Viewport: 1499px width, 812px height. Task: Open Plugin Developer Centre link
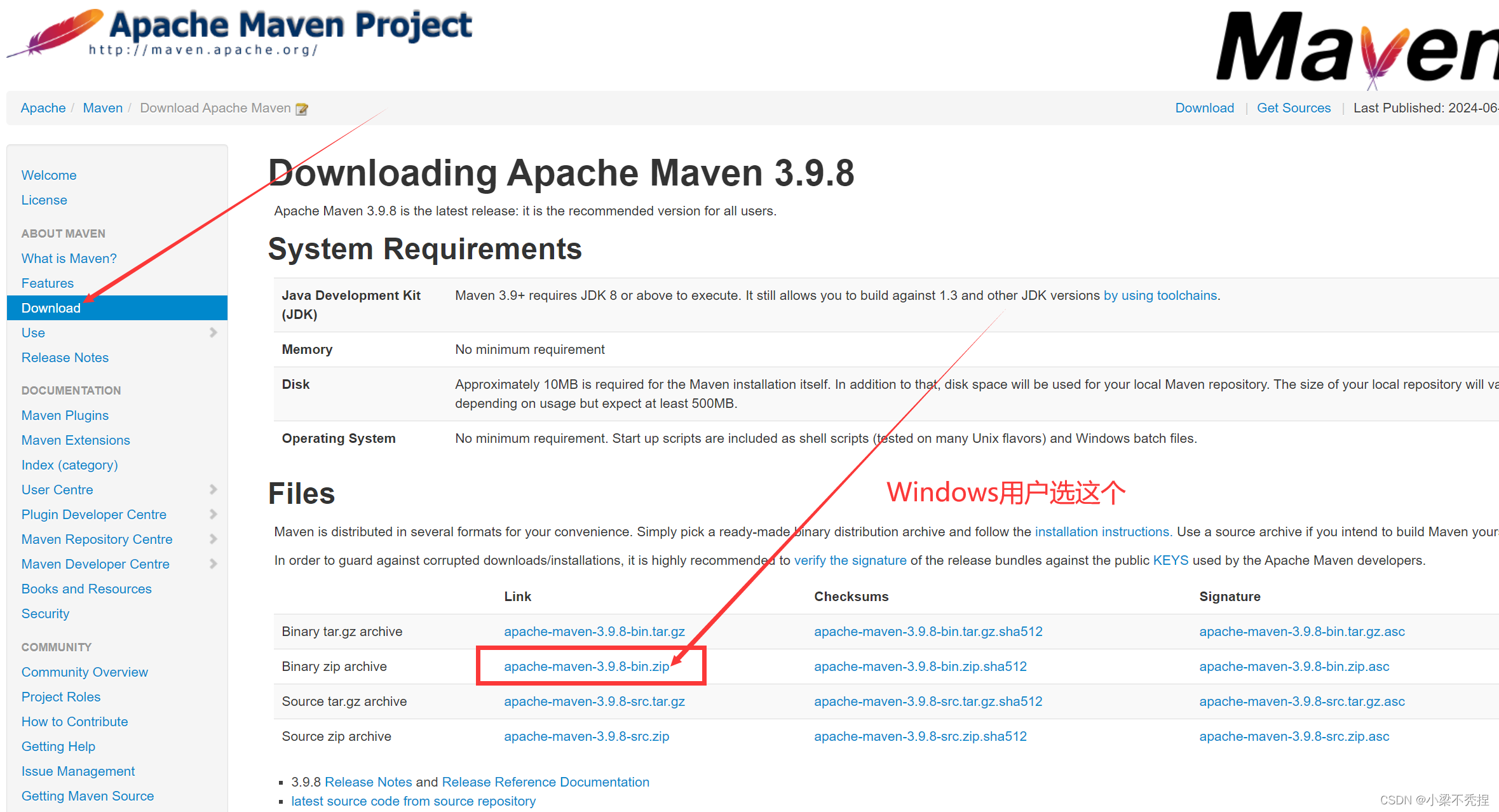(x=94, y=515)
